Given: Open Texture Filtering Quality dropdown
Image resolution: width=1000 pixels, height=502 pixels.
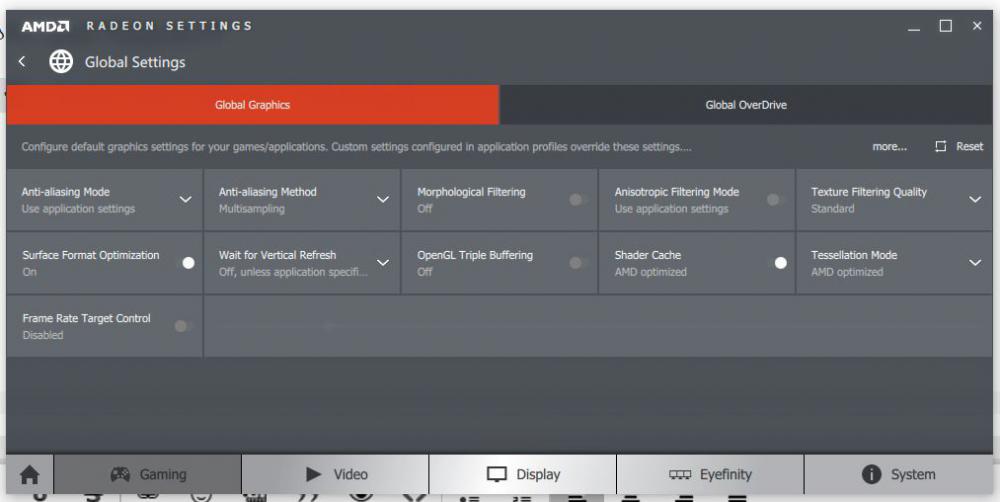Looking at the screenshot, I should pos(975,200).
